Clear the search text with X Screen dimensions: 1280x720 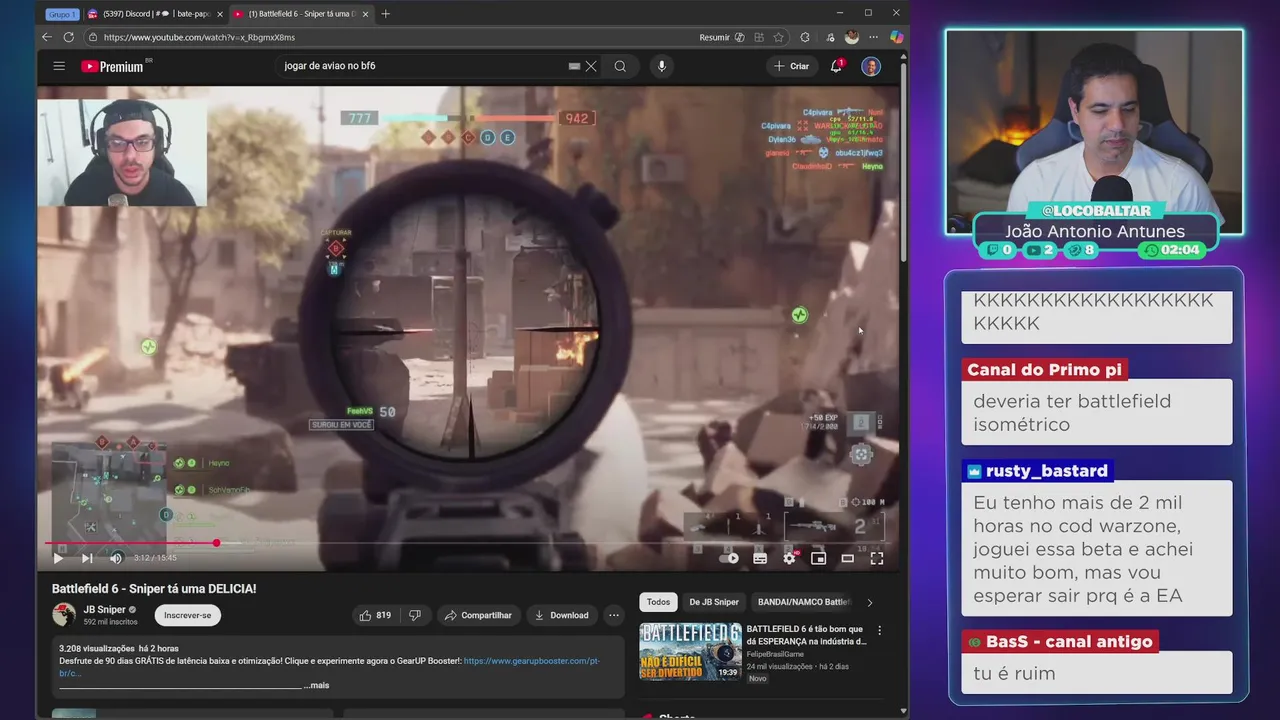point(591,66)
